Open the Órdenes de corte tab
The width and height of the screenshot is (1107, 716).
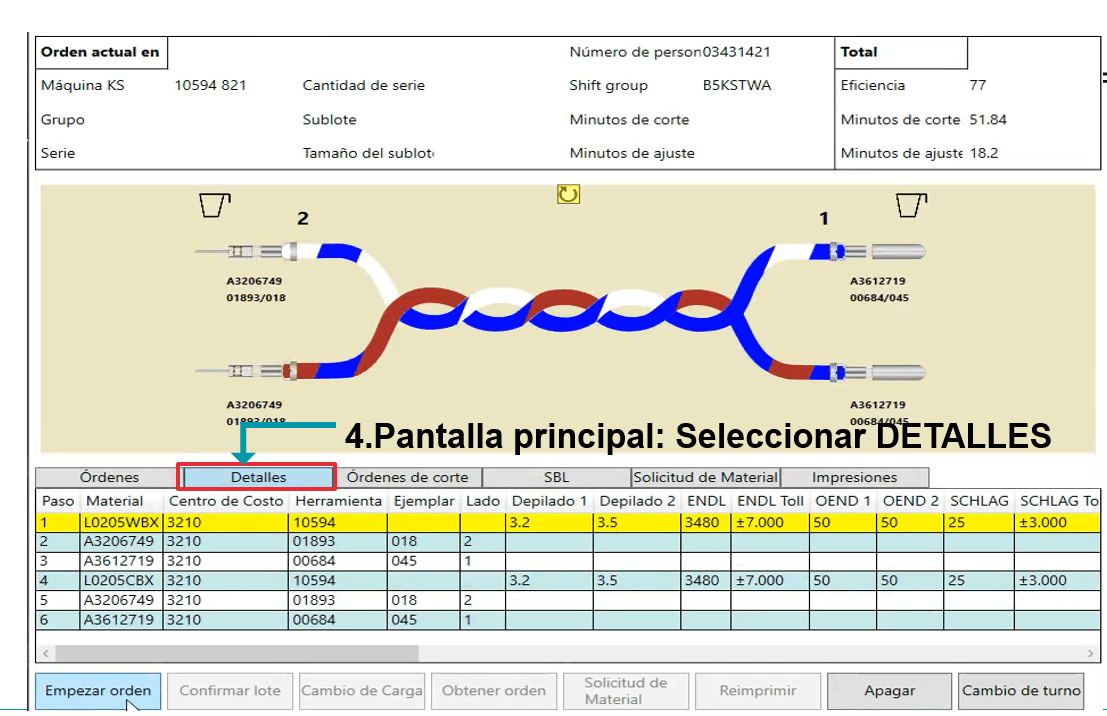(x=407, y=477)
